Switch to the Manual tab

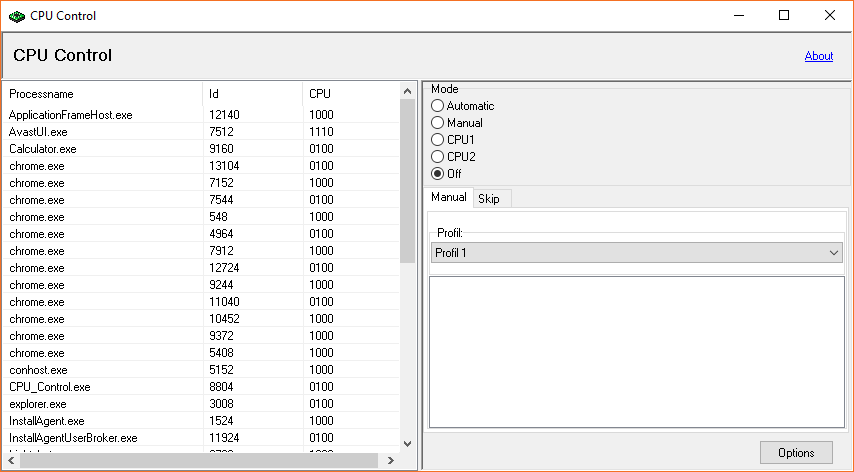coord(449,198)
